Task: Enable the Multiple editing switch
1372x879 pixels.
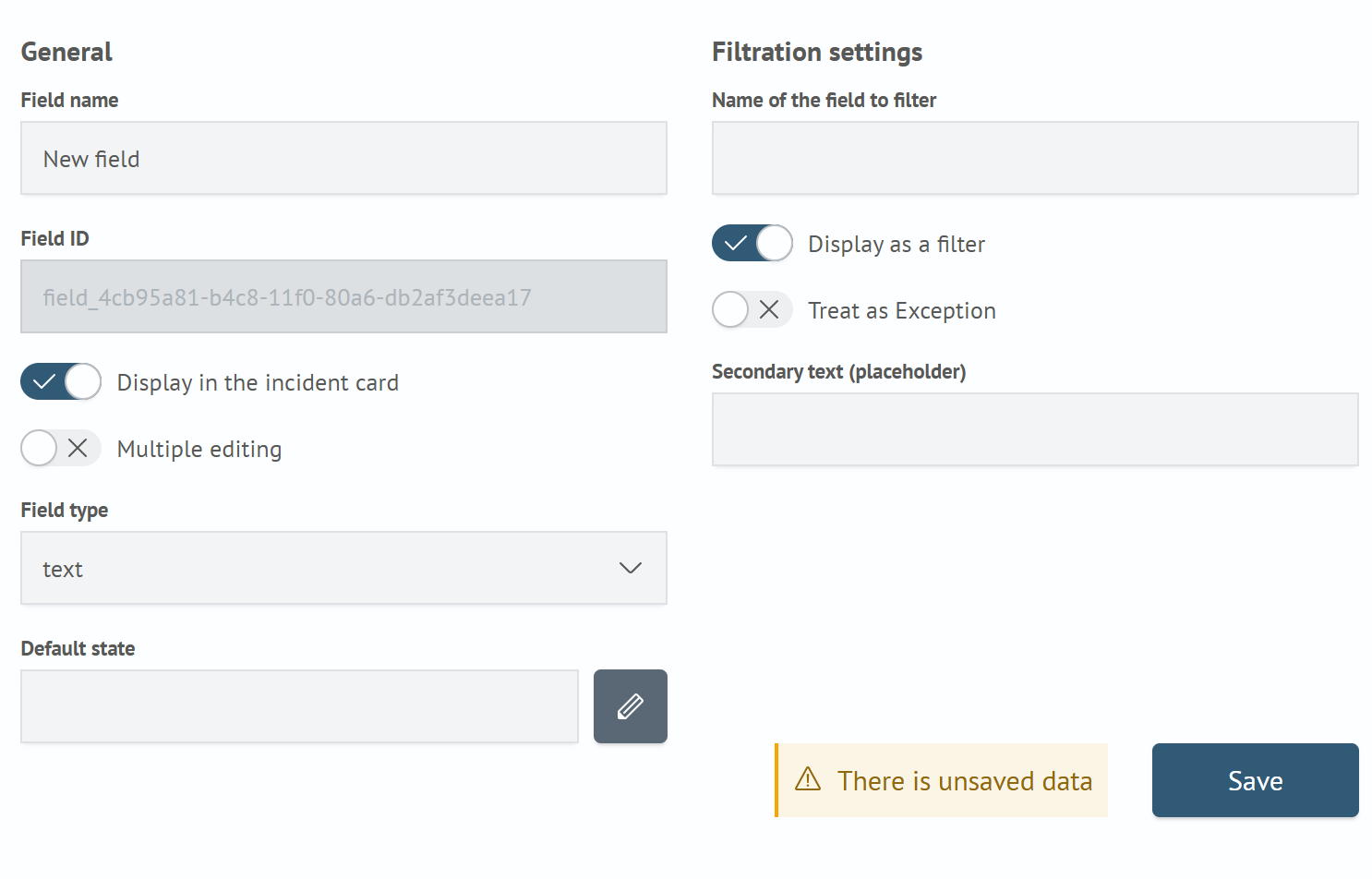Action: coord(61,448)
